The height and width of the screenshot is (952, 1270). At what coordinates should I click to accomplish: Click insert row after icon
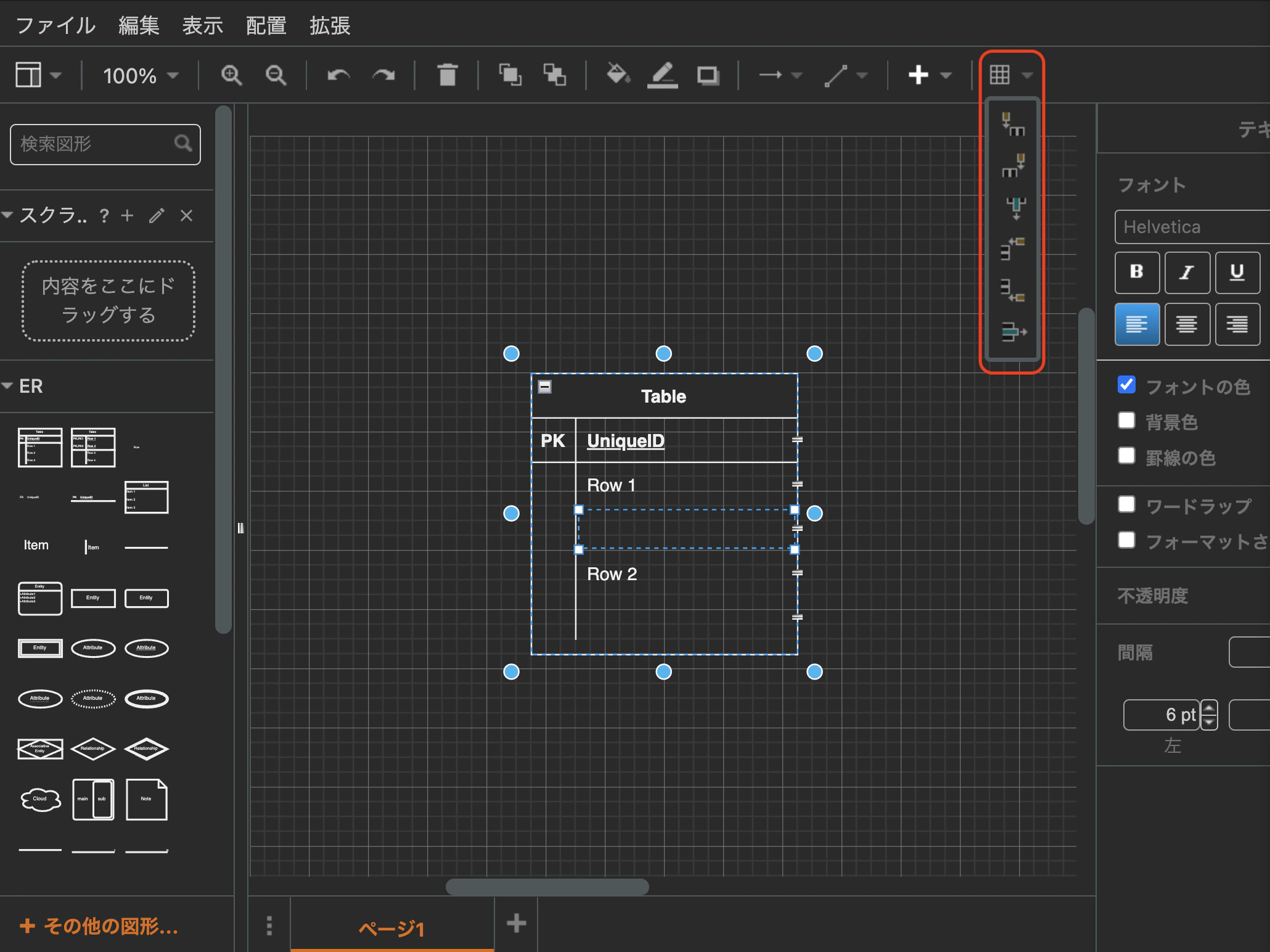1012,289
